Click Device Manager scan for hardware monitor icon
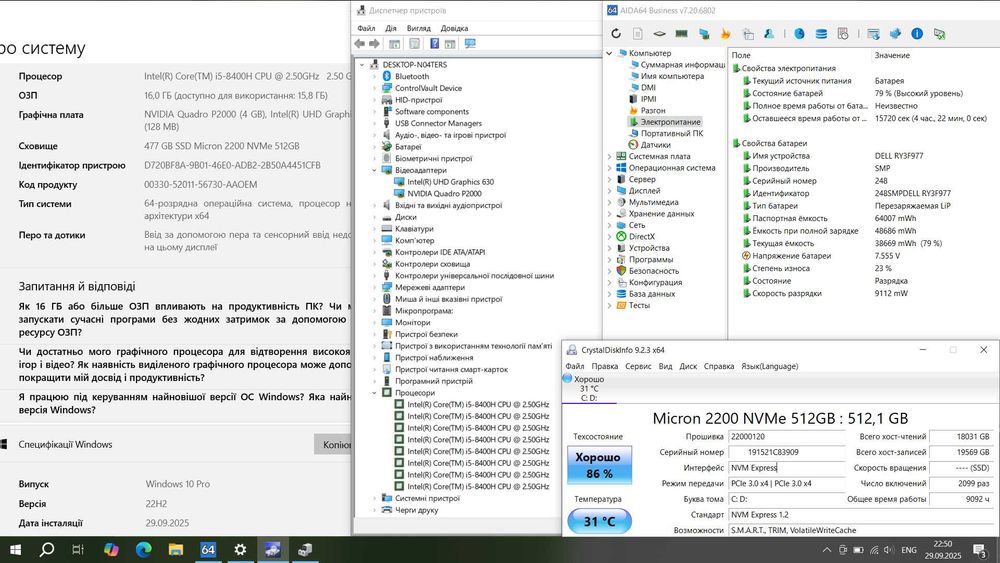1000x563 pixels. click(x=470, y=43)
